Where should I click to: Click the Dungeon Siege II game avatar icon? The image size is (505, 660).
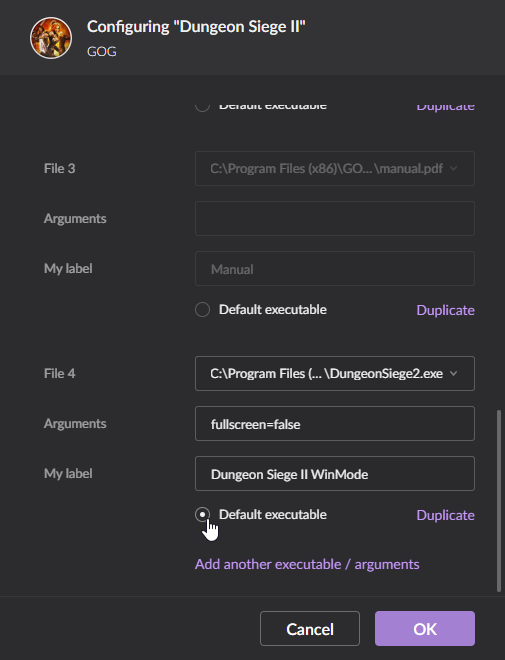(x=51, y=38)
